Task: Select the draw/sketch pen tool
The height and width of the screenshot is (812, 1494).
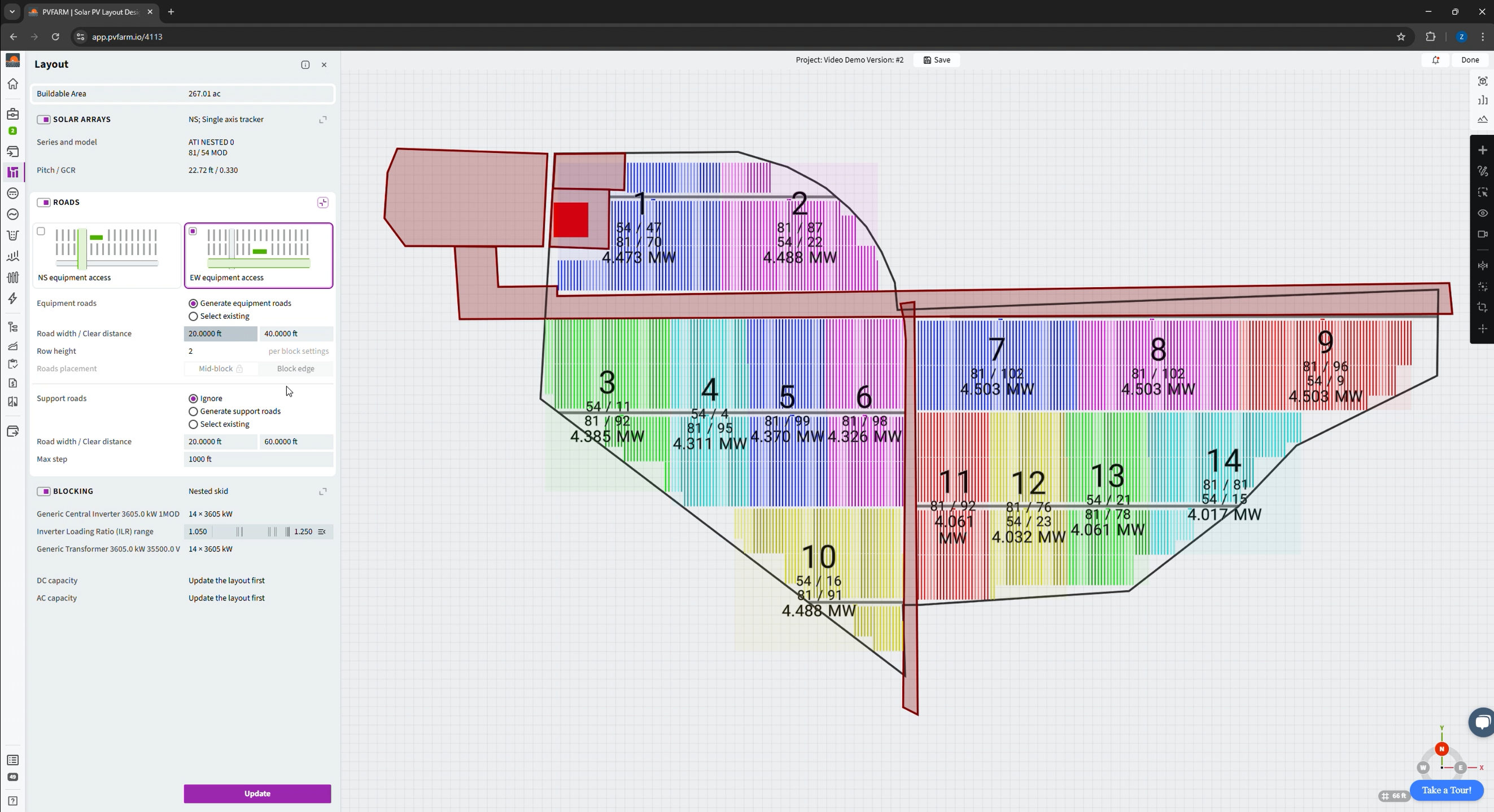Action: pyautogui.click(x=1482, y=171)
